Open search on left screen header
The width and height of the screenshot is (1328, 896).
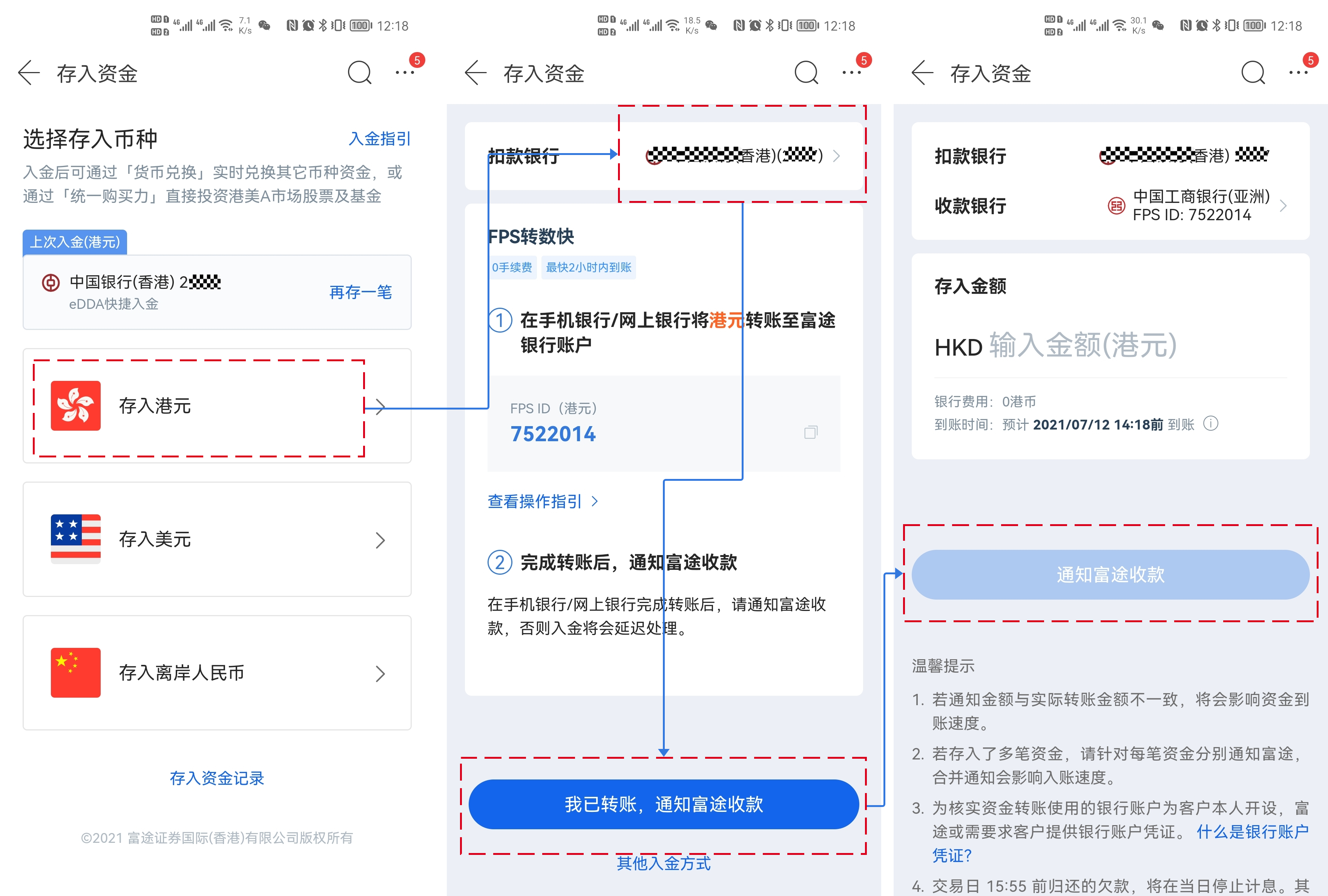coord(360,73)
